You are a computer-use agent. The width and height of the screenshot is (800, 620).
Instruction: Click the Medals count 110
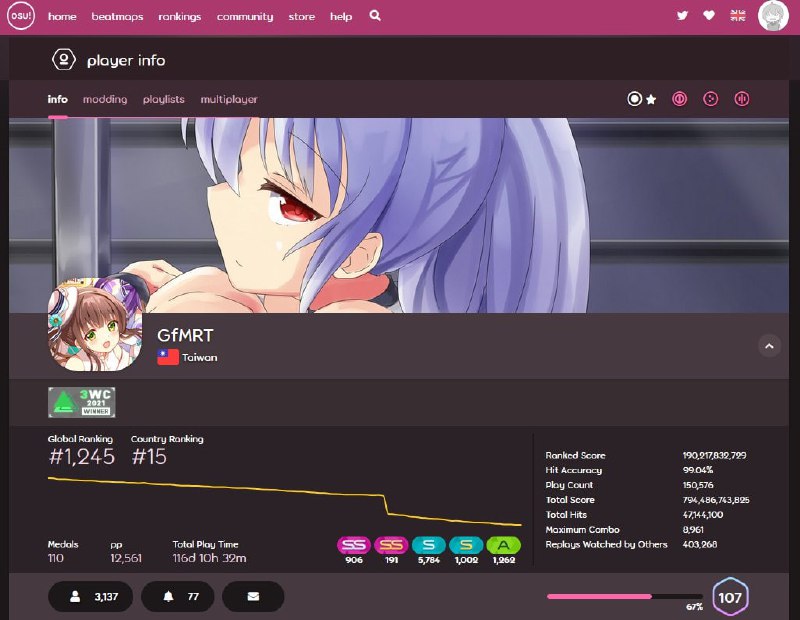tap(56, 558)
